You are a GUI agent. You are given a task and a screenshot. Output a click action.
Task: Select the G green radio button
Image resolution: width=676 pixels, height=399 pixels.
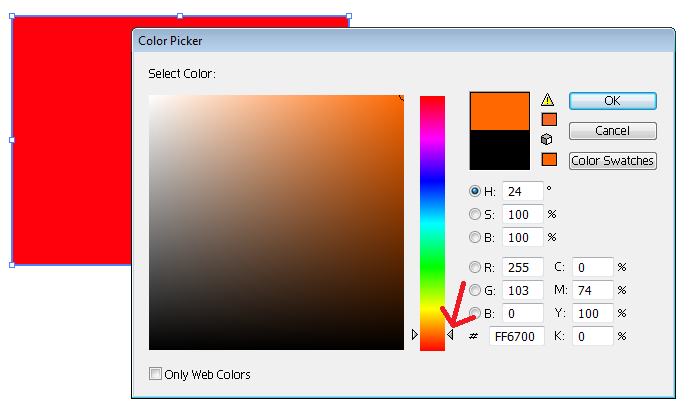coord(475,290)
